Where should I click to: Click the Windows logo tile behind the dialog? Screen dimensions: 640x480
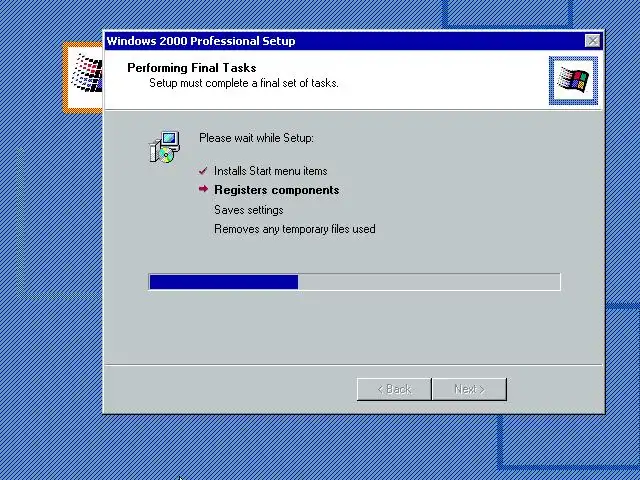coord(83,77)
